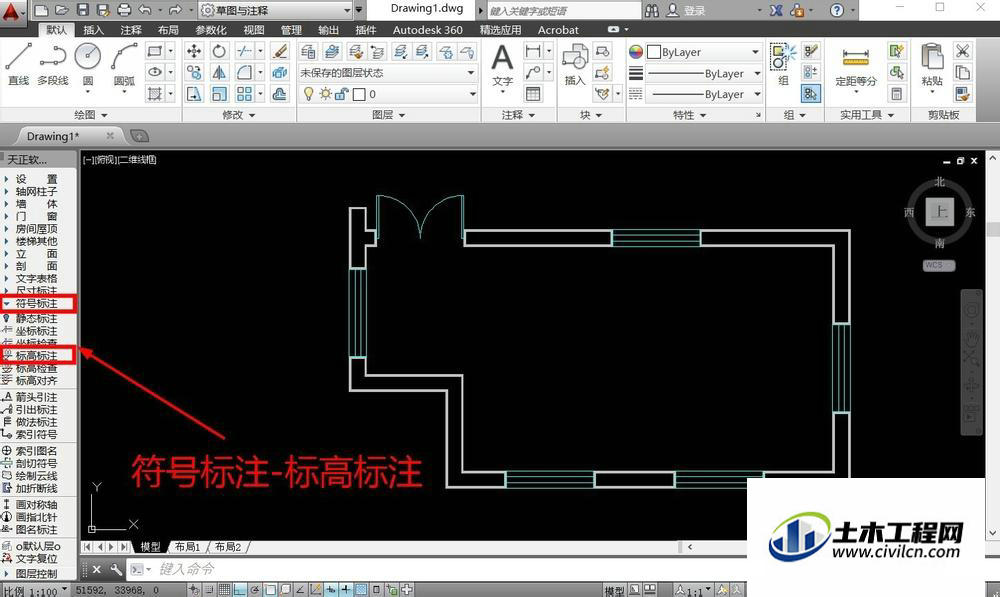Open the 参数化 ribbon tab
The image size is (1000, 597).
coord(210,30)
